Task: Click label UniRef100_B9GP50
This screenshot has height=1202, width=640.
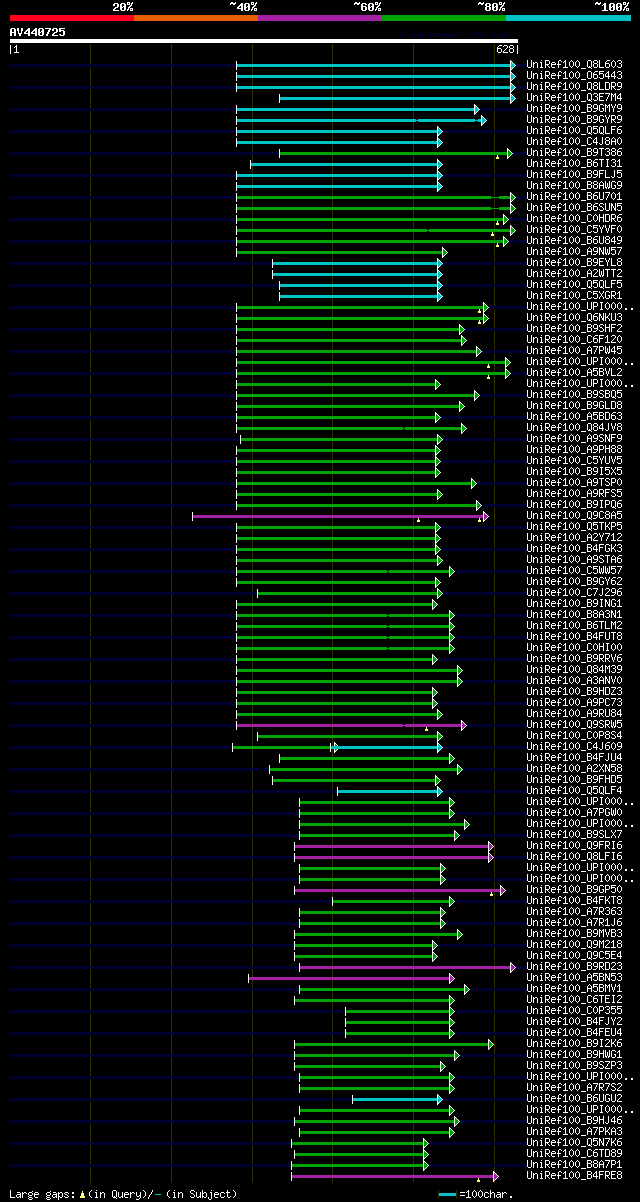Action: [573, 889]
